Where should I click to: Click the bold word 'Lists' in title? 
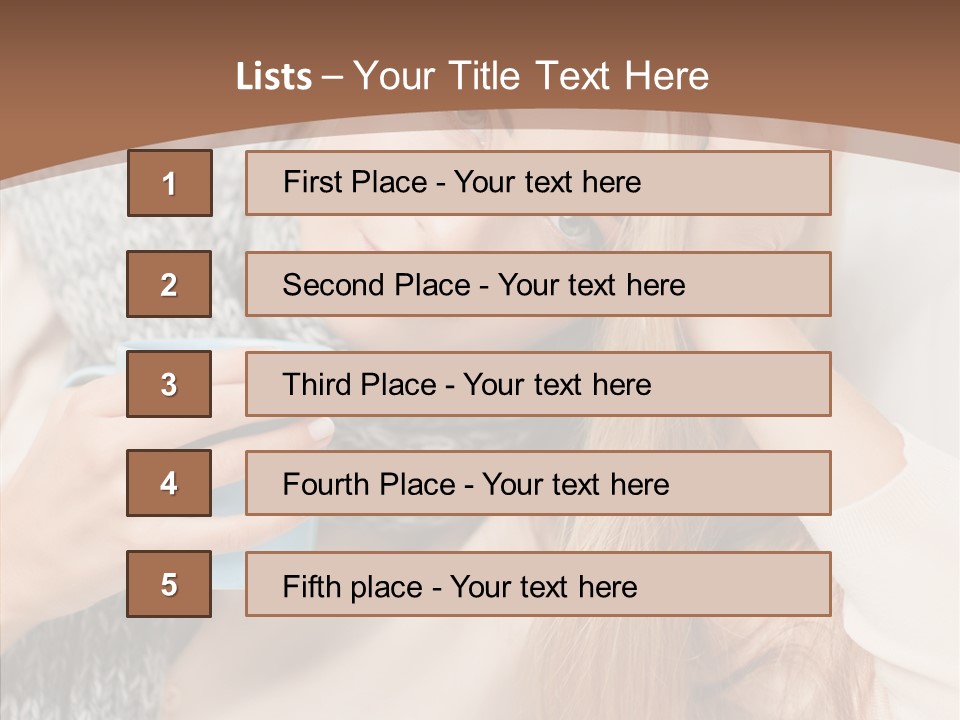pos(274,77)
